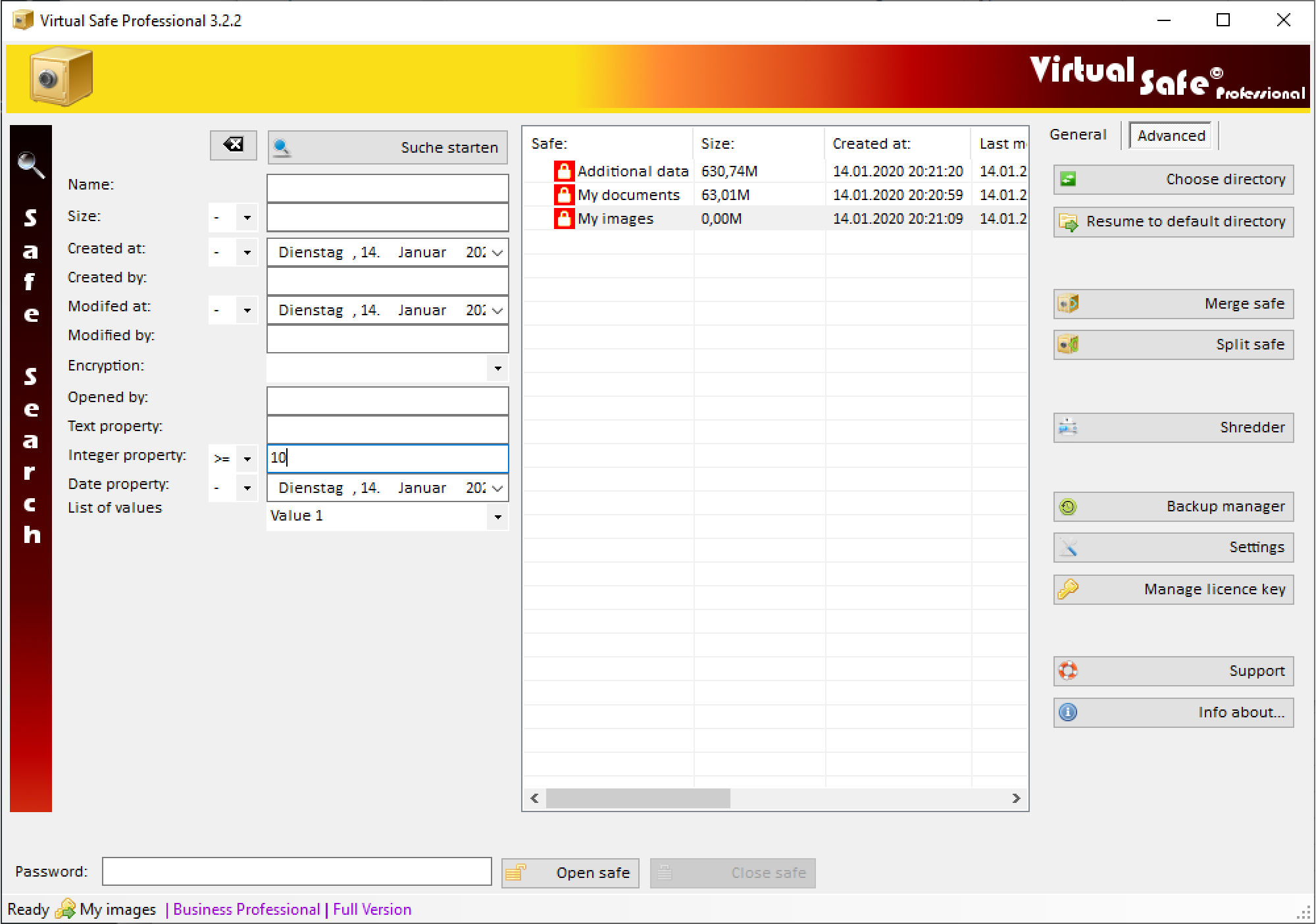
Task: Select the Additional data safe row
Action: click(775, 171)
